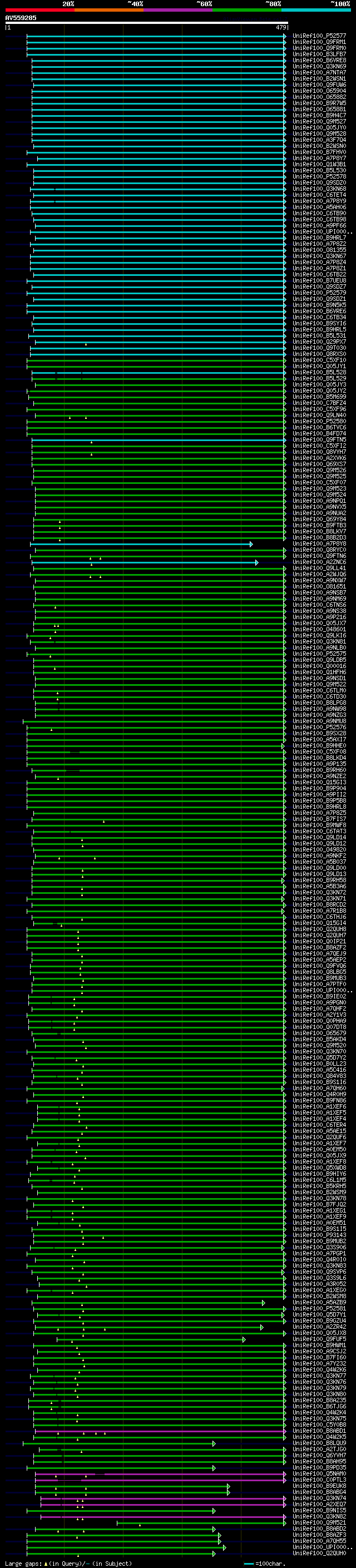Choose the UniRef100_Q05JY0 entry

[319, 127]
